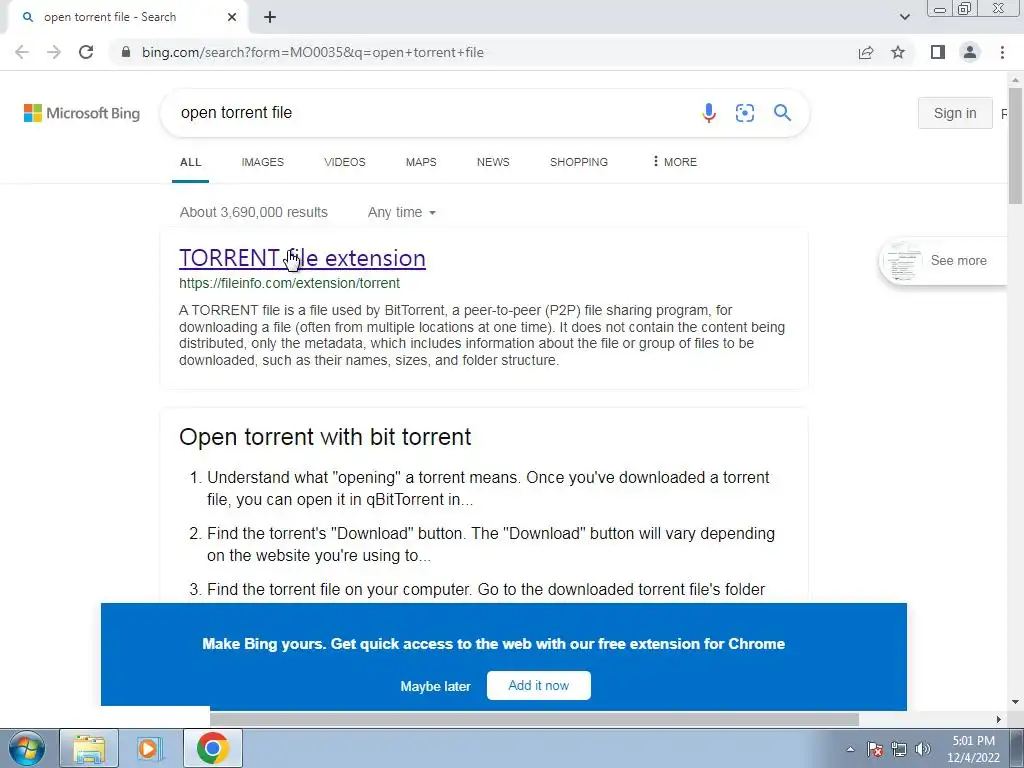Expand the MORE search categories
Screen dimensions: 1024x768
tap(675, 162)
